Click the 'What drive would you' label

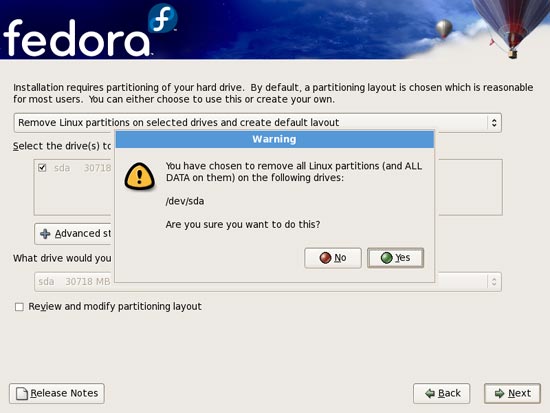[x=62, y=259]
